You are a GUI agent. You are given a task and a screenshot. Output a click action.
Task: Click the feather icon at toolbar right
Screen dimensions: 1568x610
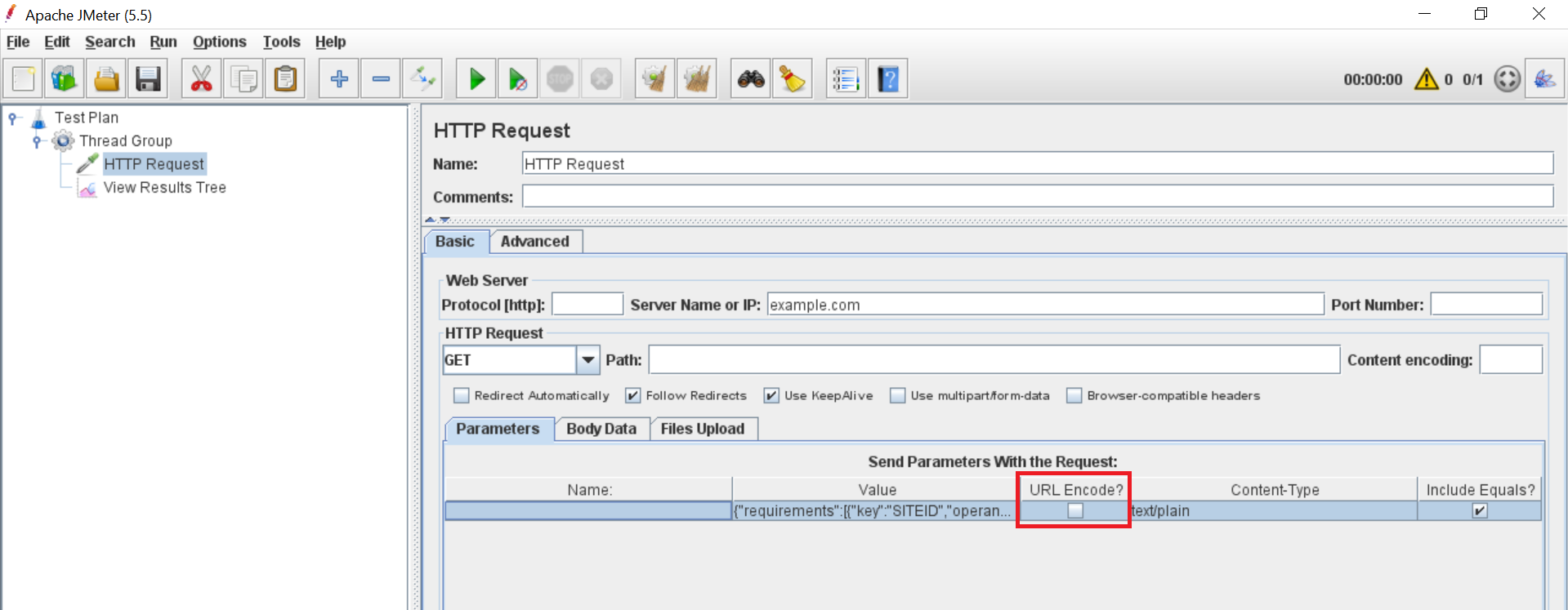(x=1545, y=79)
